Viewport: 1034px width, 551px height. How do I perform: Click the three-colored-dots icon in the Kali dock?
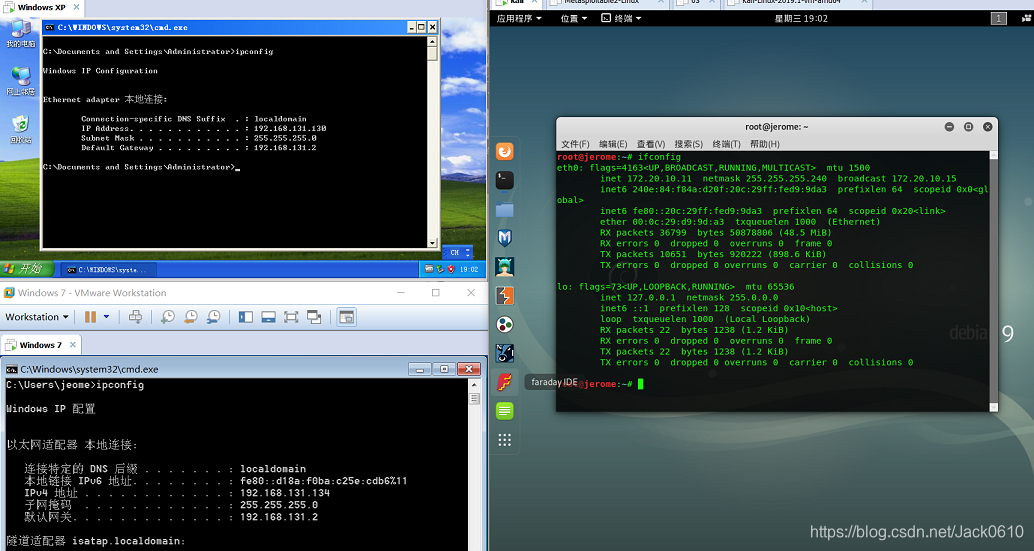[504, 324]
